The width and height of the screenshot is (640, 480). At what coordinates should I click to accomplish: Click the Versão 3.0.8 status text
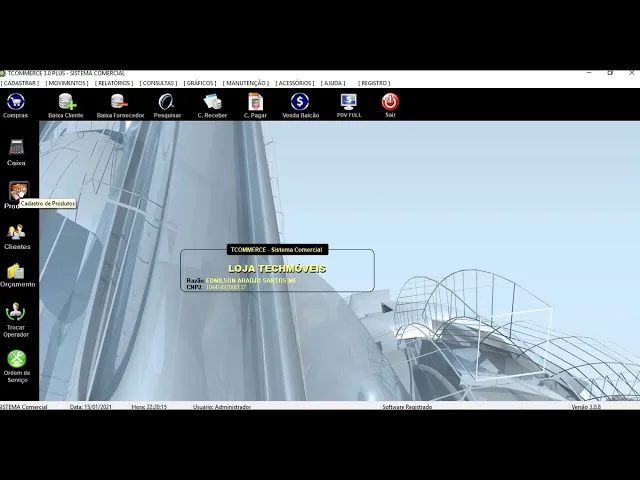(586, 407)
